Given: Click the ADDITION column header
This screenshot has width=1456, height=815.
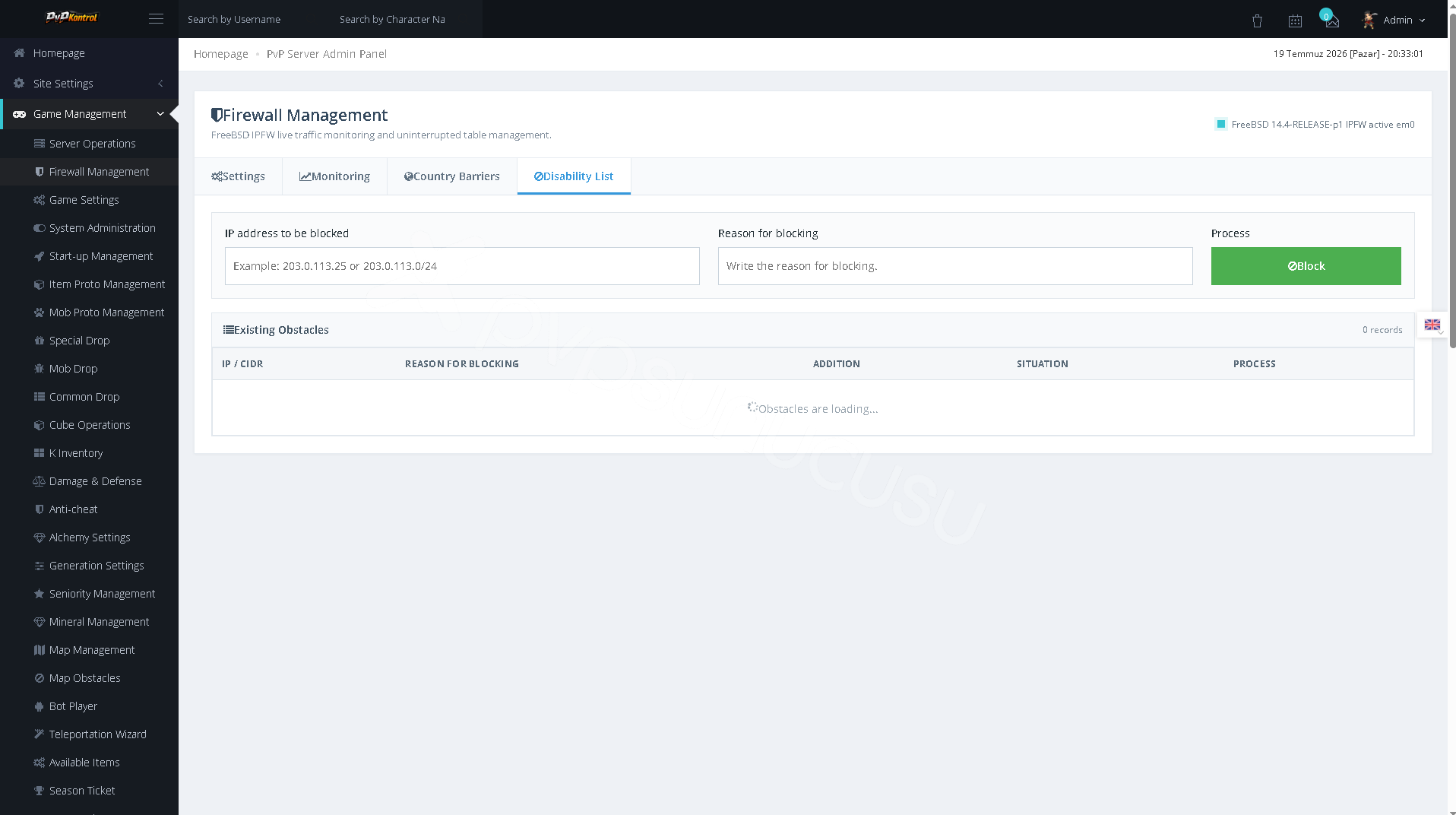Looking at the screenshot, I should click(837, 364).
